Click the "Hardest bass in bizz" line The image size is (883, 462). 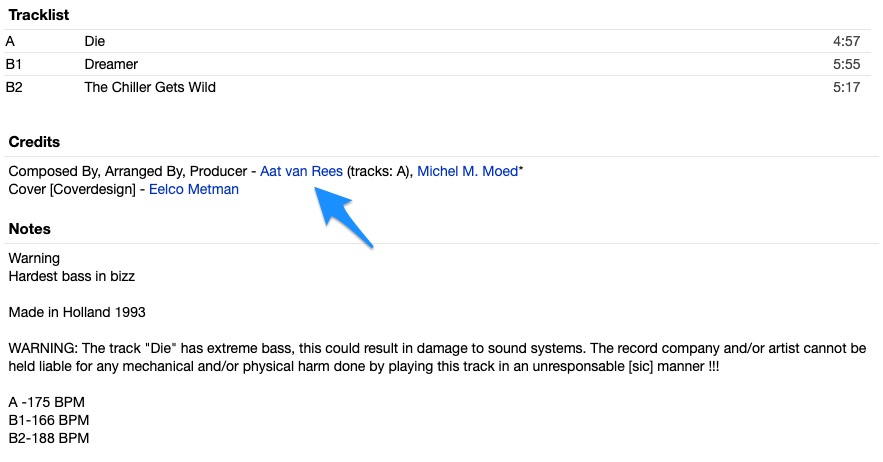pyautogui.click(x=72, y=276)
